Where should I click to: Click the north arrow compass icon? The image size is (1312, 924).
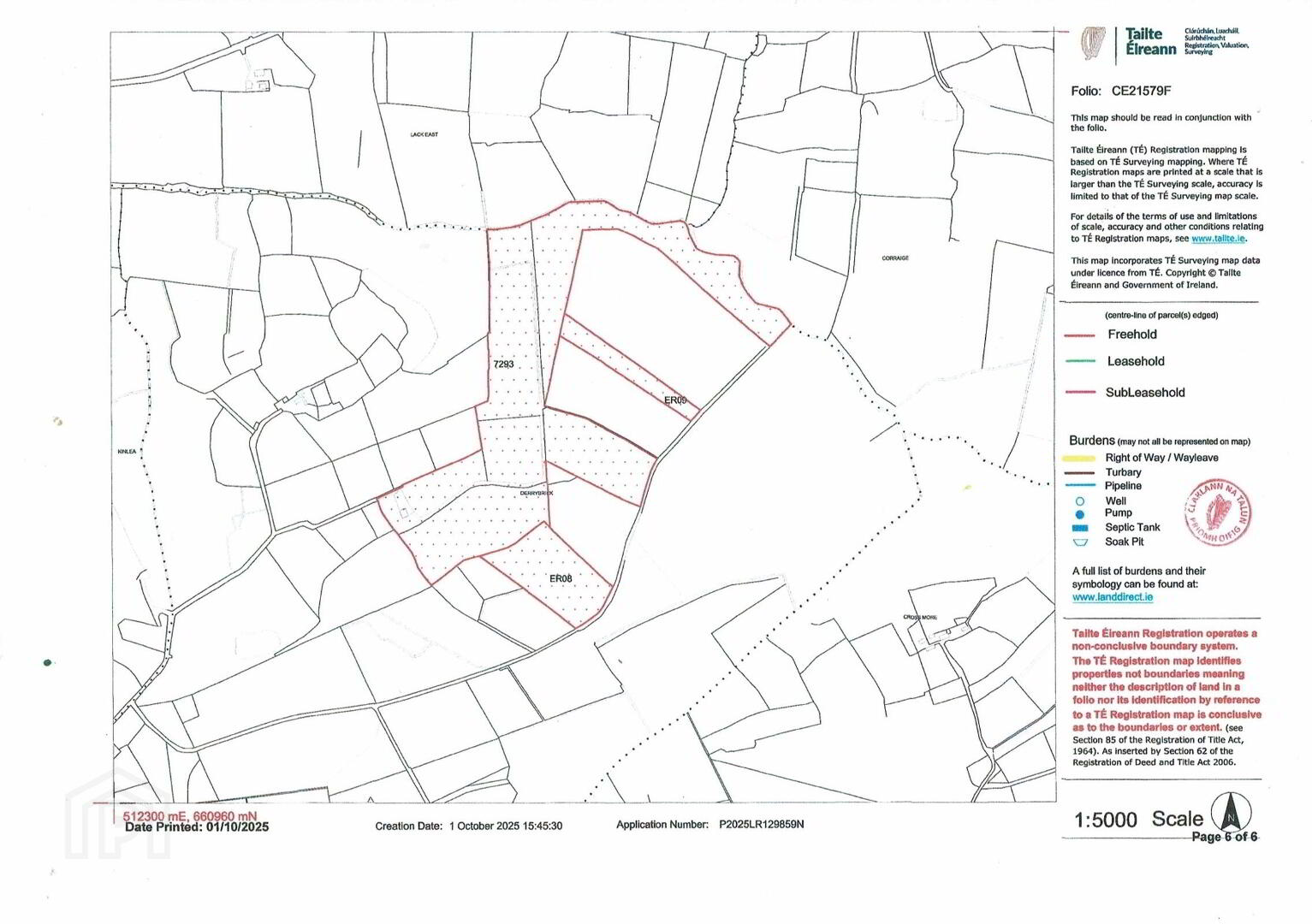tap(1231, 812)
